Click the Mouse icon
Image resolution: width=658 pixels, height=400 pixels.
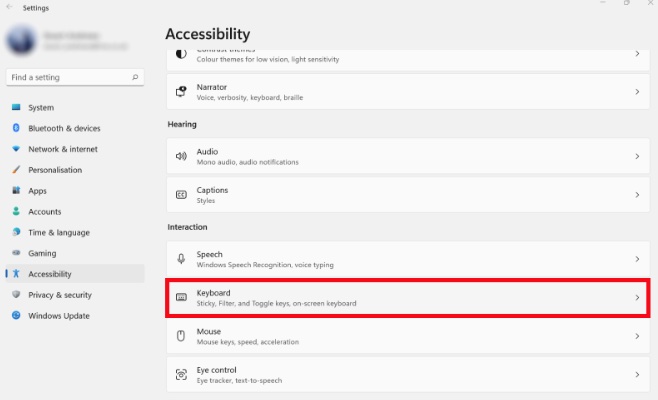click(181, 336)
